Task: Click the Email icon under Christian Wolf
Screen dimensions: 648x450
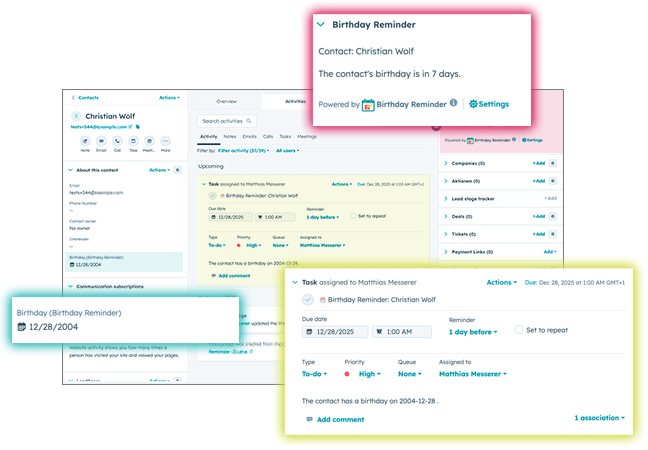Action: click(x=101, y=141)
